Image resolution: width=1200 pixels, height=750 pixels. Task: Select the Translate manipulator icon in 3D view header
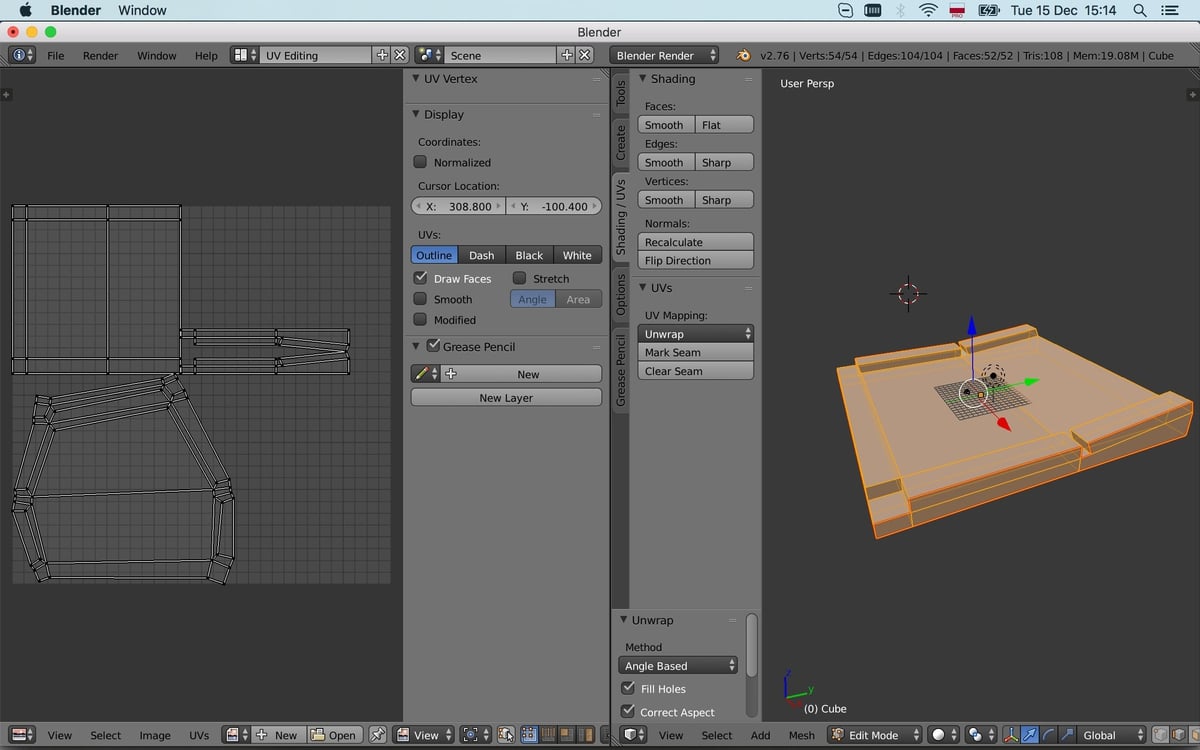(1029, 735)
